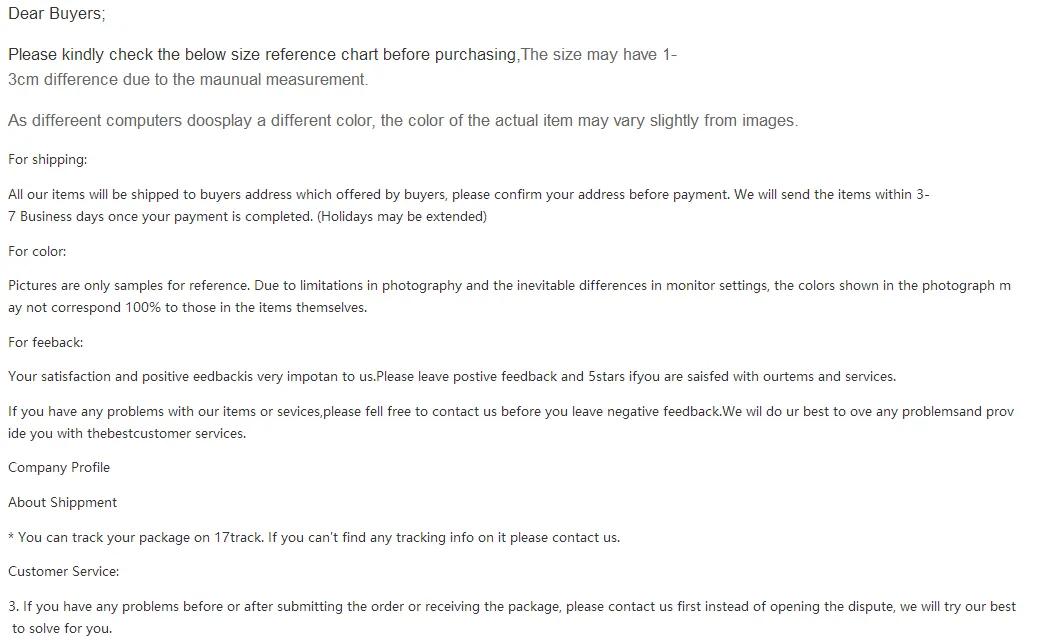Image resolution: width=1052 pixels, height=642 pixels.
Task: Click the "Dear Buyers;" greeting text
Action: click(57, 14)
